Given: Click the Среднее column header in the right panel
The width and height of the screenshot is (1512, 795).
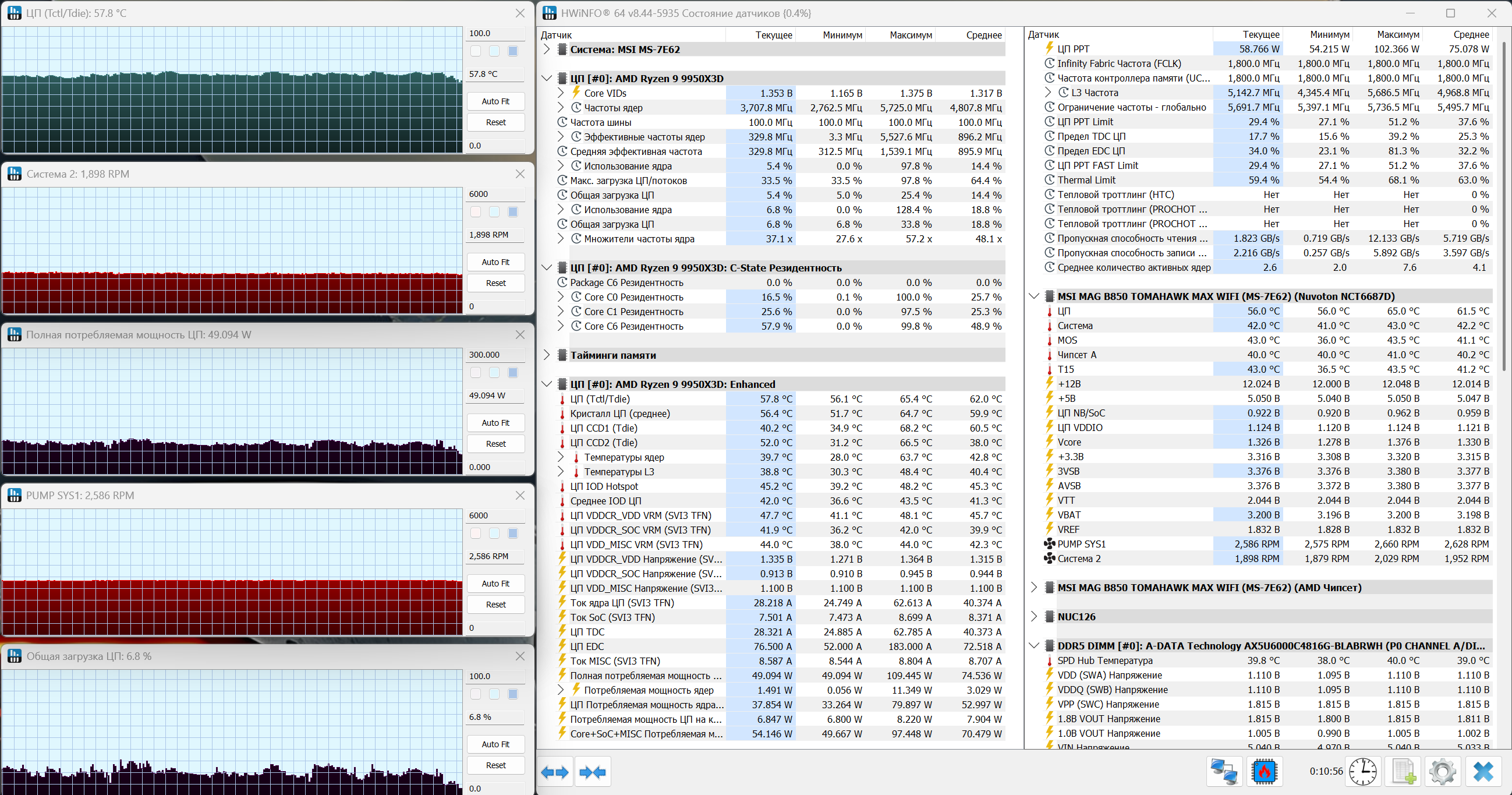Looking at the screenshot, I should tap(1470, 34).
